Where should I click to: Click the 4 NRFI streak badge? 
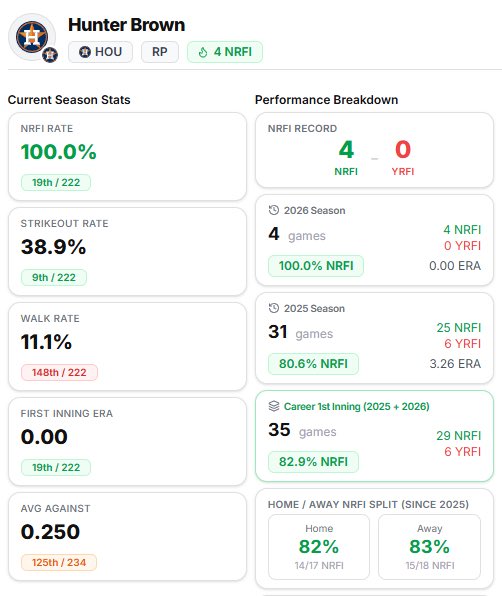click(225, 52)
